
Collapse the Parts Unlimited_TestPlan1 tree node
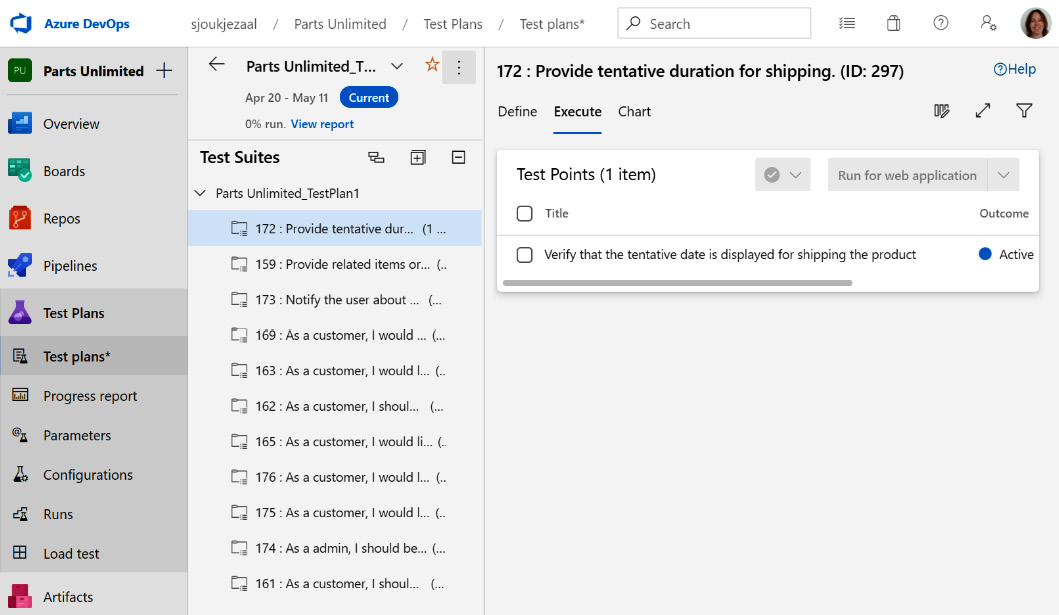(x=203, y=191)
